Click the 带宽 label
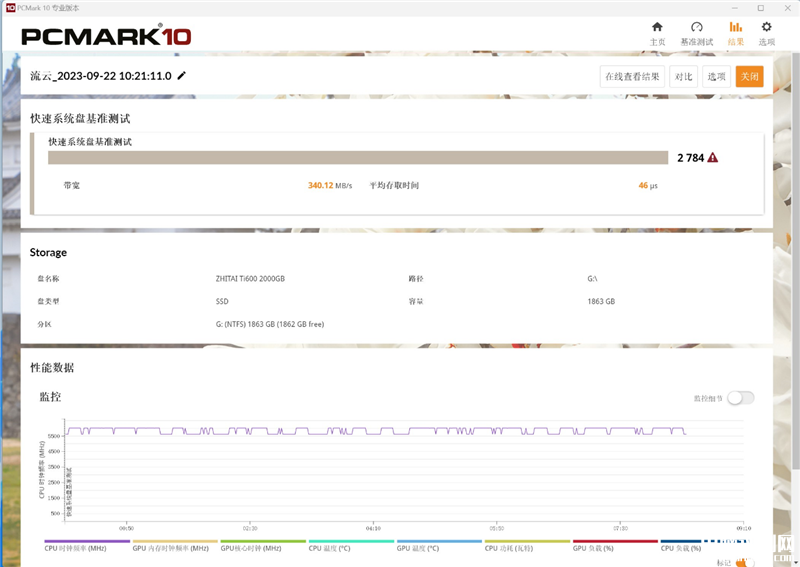The image size is (800, 567). click(71, 185)
